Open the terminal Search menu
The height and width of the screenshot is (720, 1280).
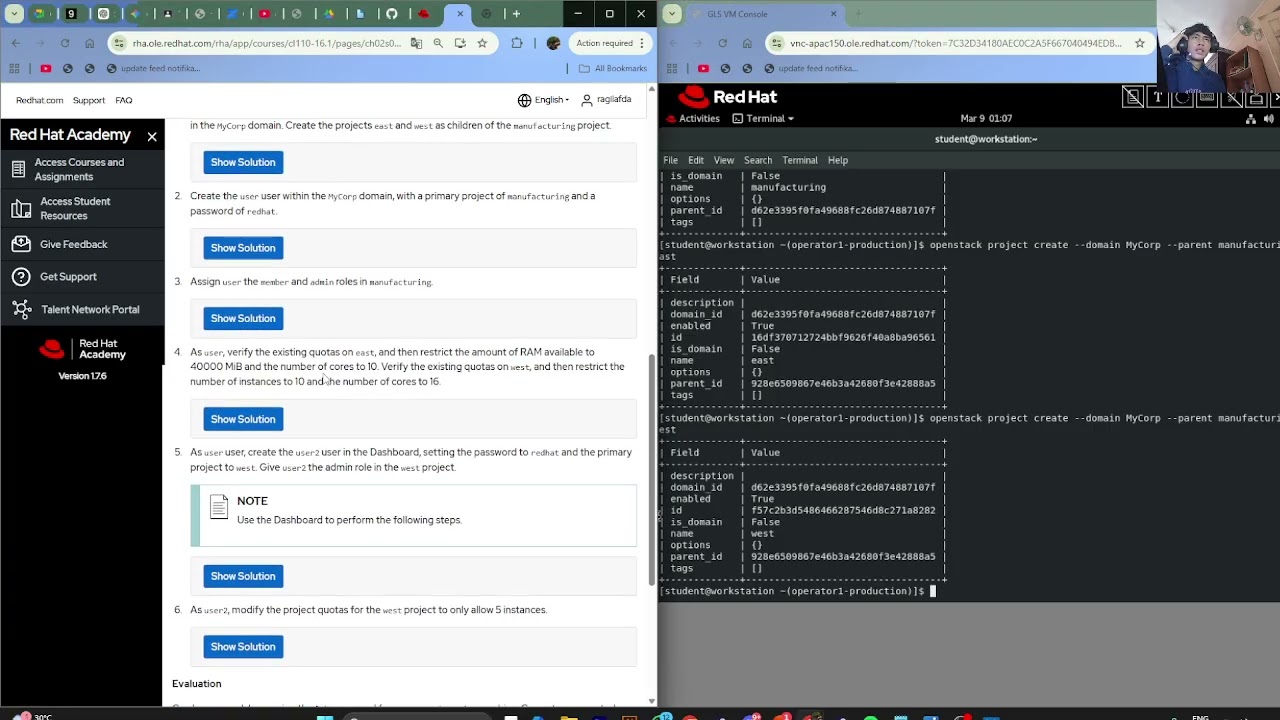tap(757, 160)
